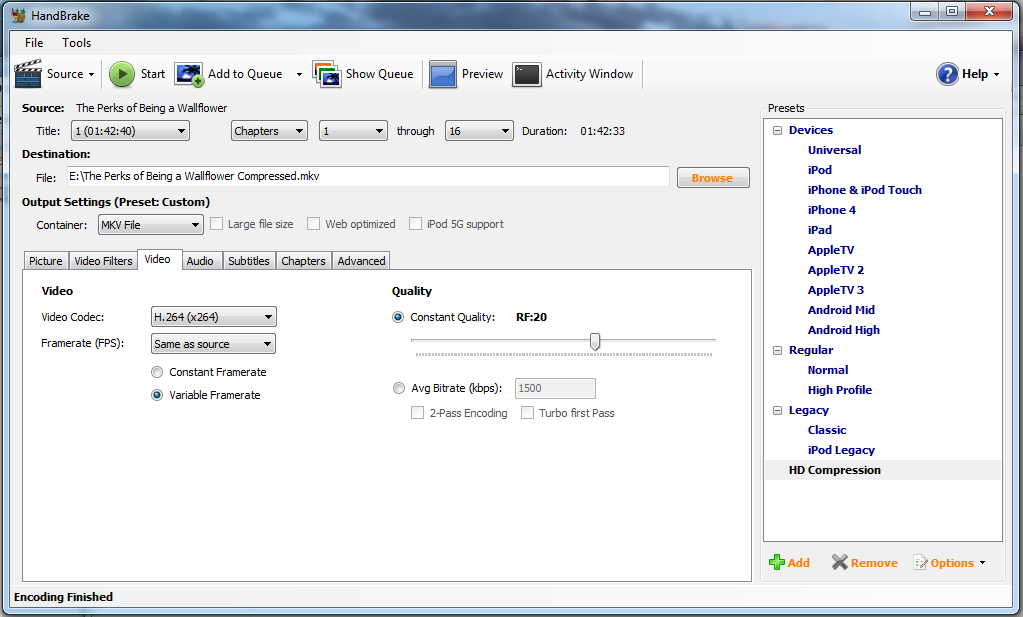Select the HD Compression preset

point(834,470)
